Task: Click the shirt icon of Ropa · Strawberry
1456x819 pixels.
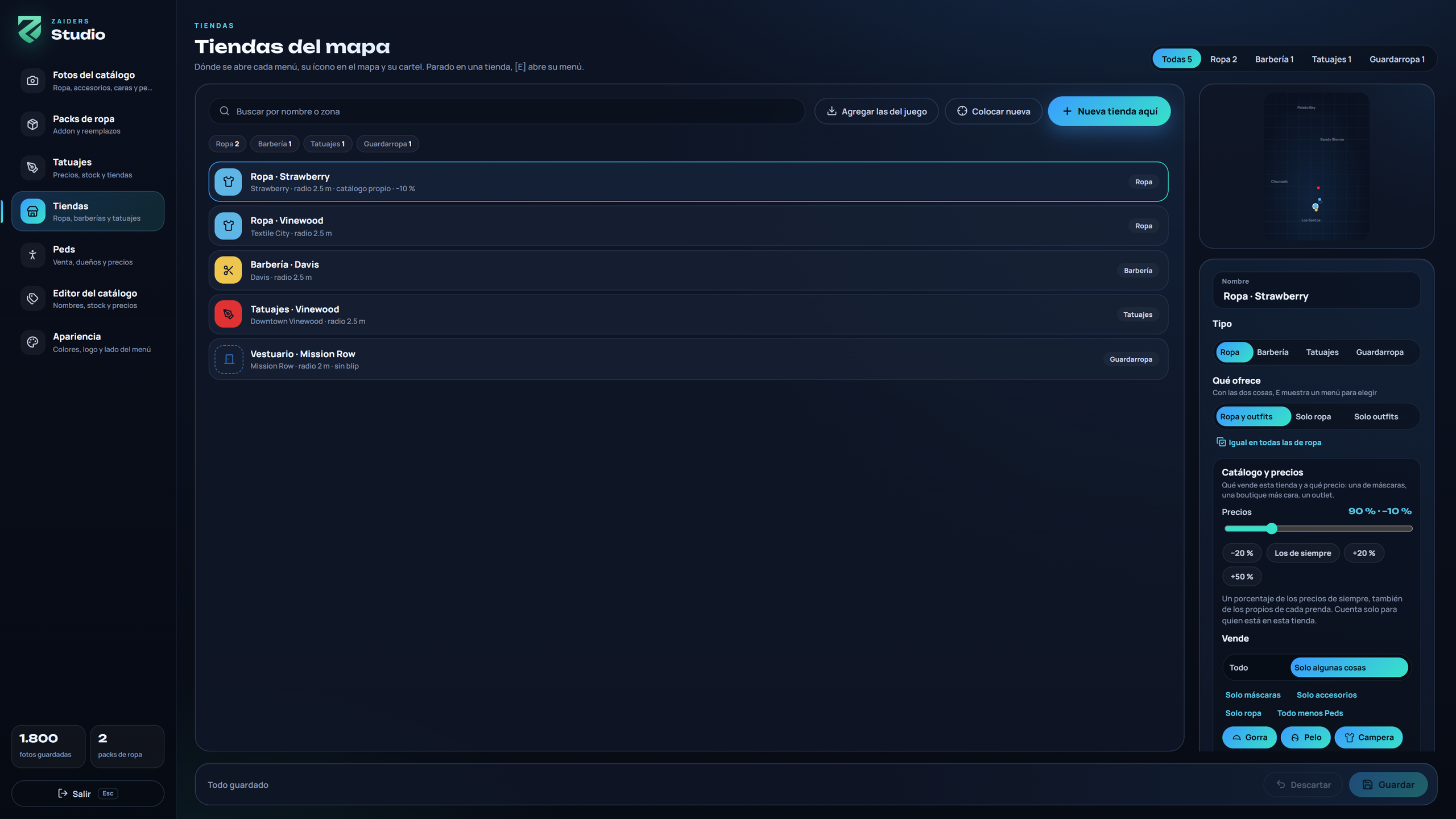Action: pyautogui.click(x=228, y=182)
